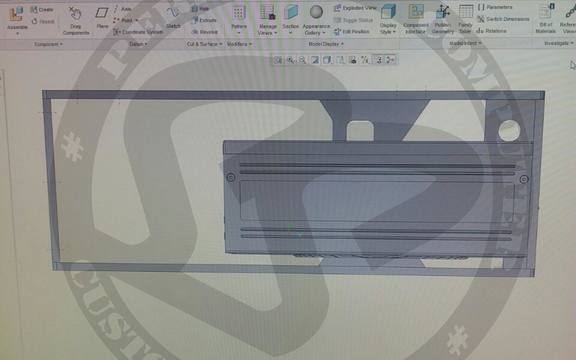Image resolution: width=576 pixels, height=360 pixels.
Task: Click the Section tool icon
Action: tap(291, 13)
